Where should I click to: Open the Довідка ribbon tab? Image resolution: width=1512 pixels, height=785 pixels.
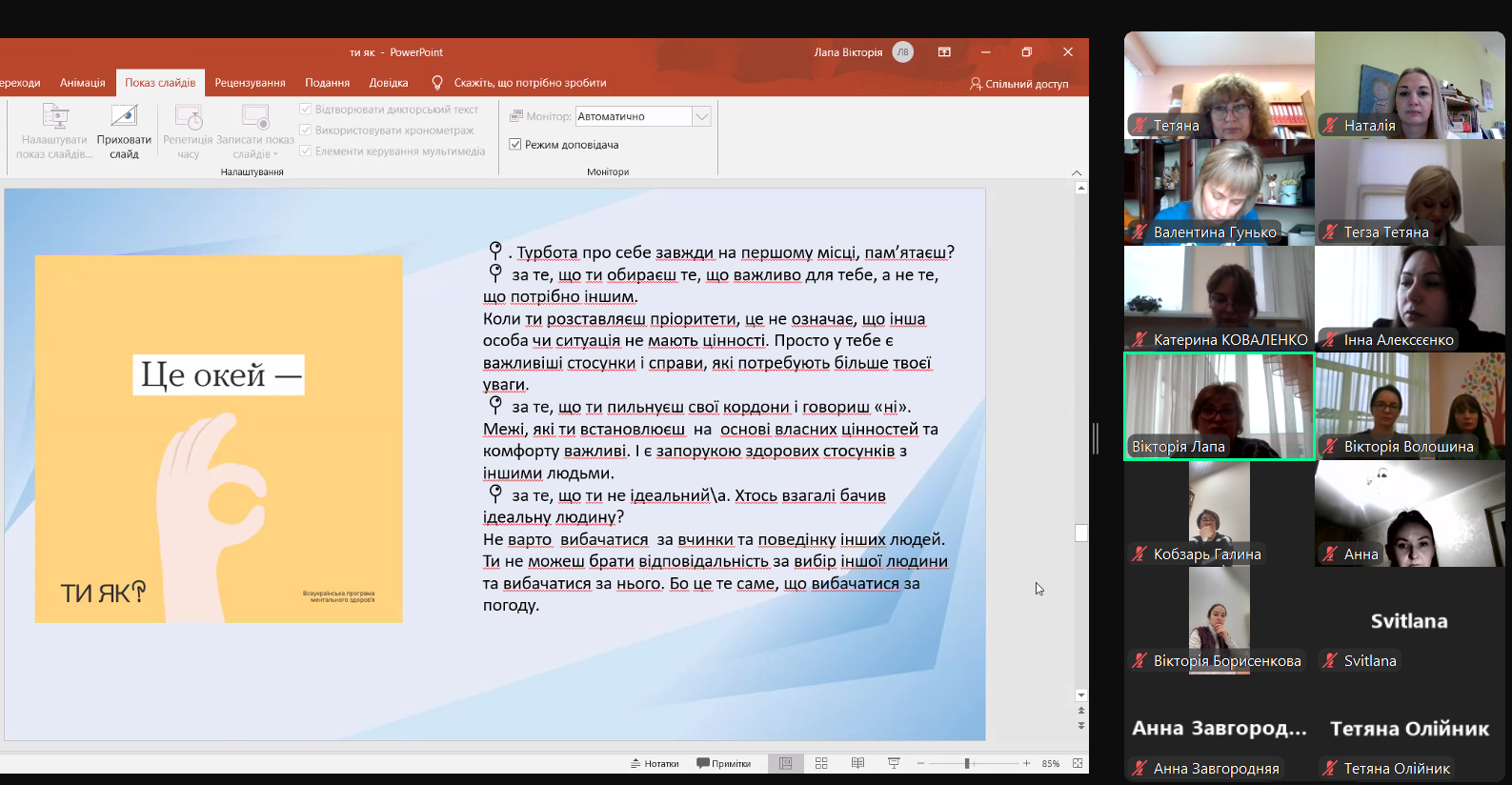[x=389, y=83]
